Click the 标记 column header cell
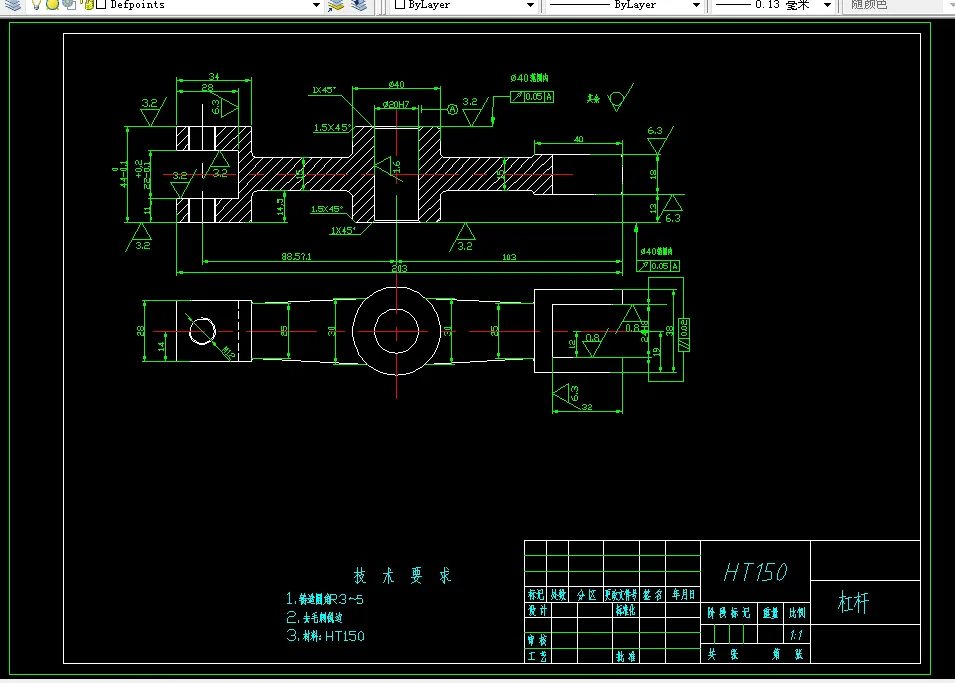 (x=536, y=595)
